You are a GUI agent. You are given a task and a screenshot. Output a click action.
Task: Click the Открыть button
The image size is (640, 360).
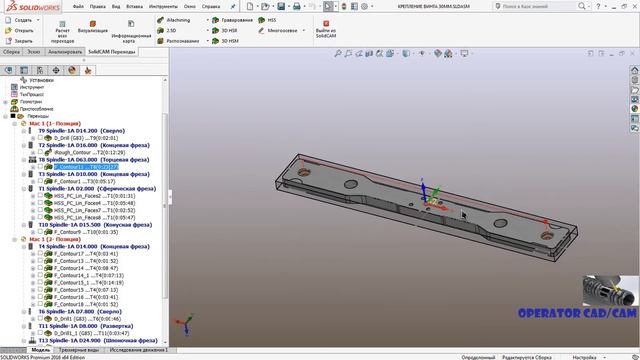click(x=20, y=31)
